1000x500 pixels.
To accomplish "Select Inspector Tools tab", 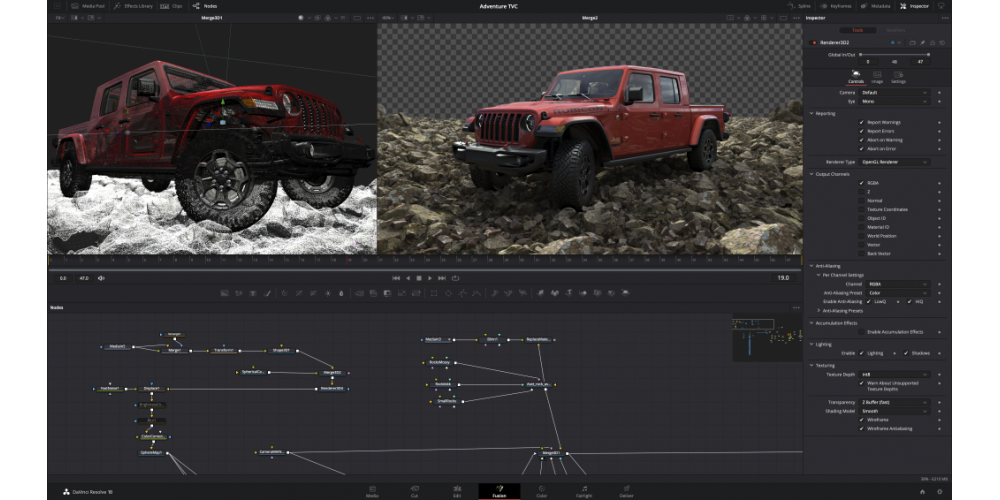I will click(858, 30).
